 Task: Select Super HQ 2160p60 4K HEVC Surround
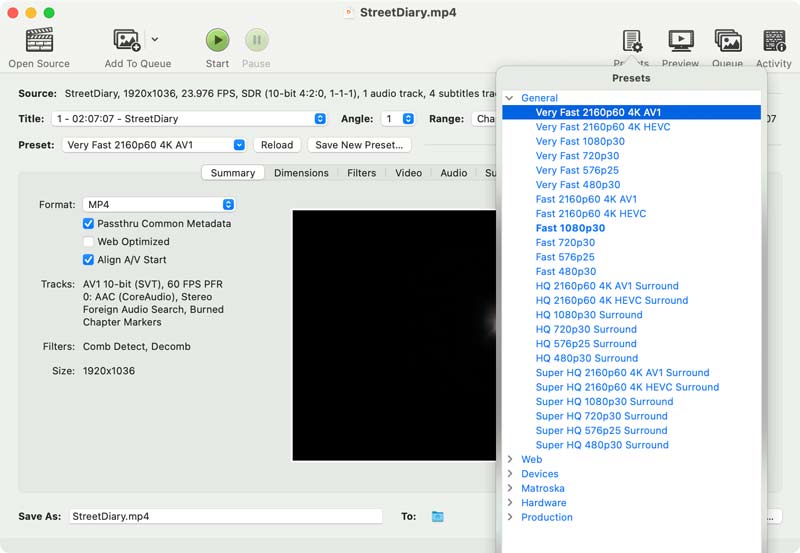631,387
